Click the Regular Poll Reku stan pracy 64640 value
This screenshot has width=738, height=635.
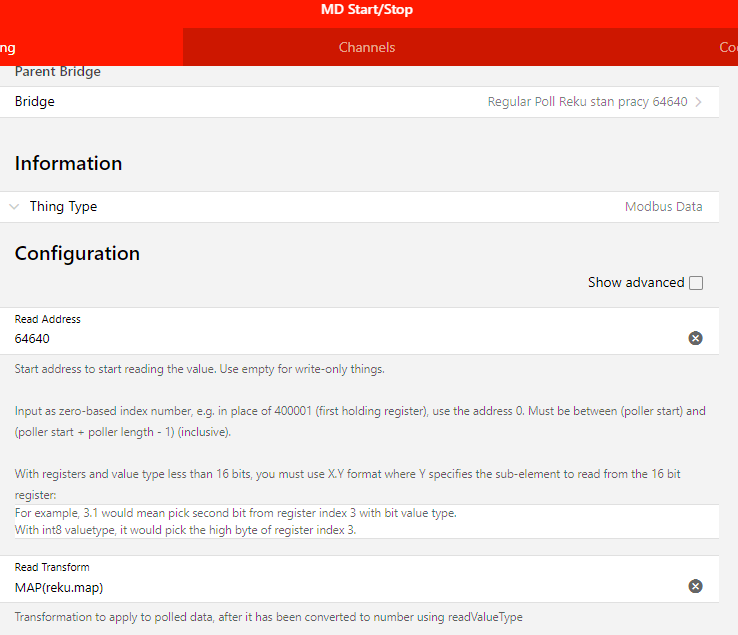[x=587, y=102]
